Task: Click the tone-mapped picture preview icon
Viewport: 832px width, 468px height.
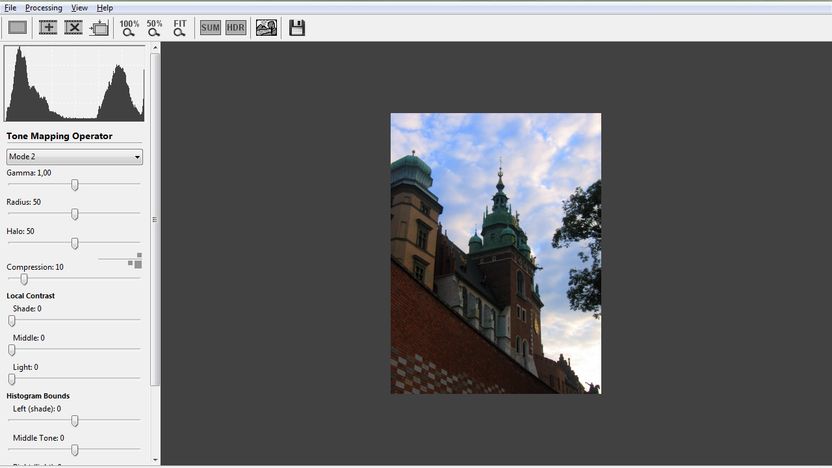Action: click(x=266, y=28)
